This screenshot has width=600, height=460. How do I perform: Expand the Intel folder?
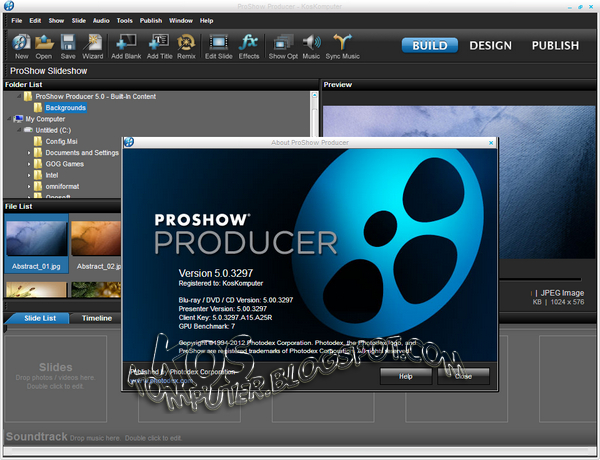pyautogui.click(x=29, y=175)
